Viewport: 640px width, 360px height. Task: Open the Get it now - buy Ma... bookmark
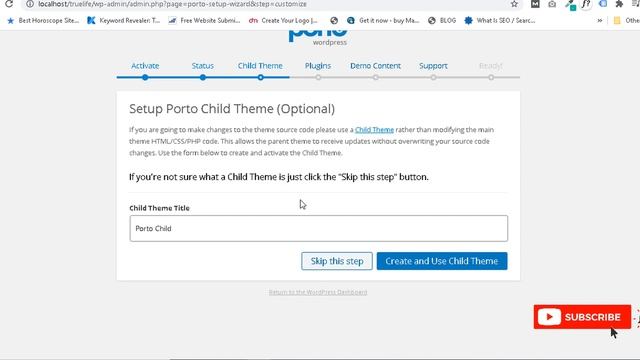(383, 20)
